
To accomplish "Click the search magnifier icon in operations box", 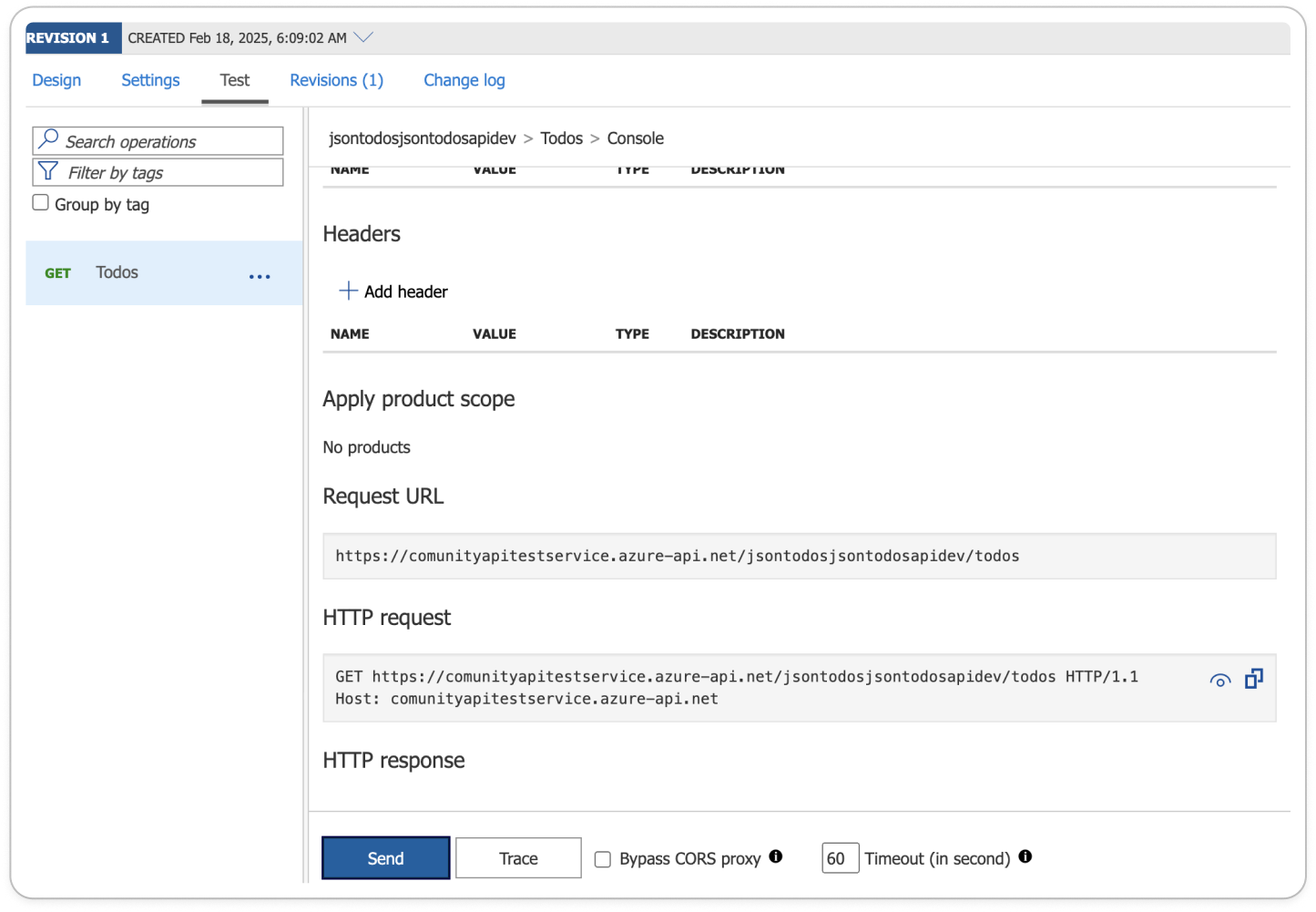I will (x=49, y=139).
